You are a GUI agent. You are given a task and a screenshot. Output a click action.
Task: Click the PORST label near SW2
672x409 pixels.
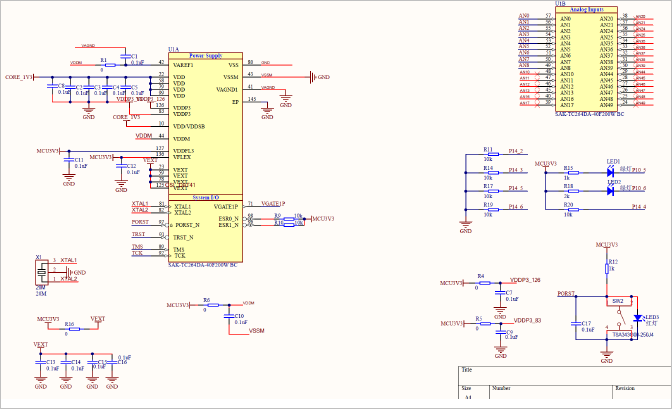(x=566, y=293)
